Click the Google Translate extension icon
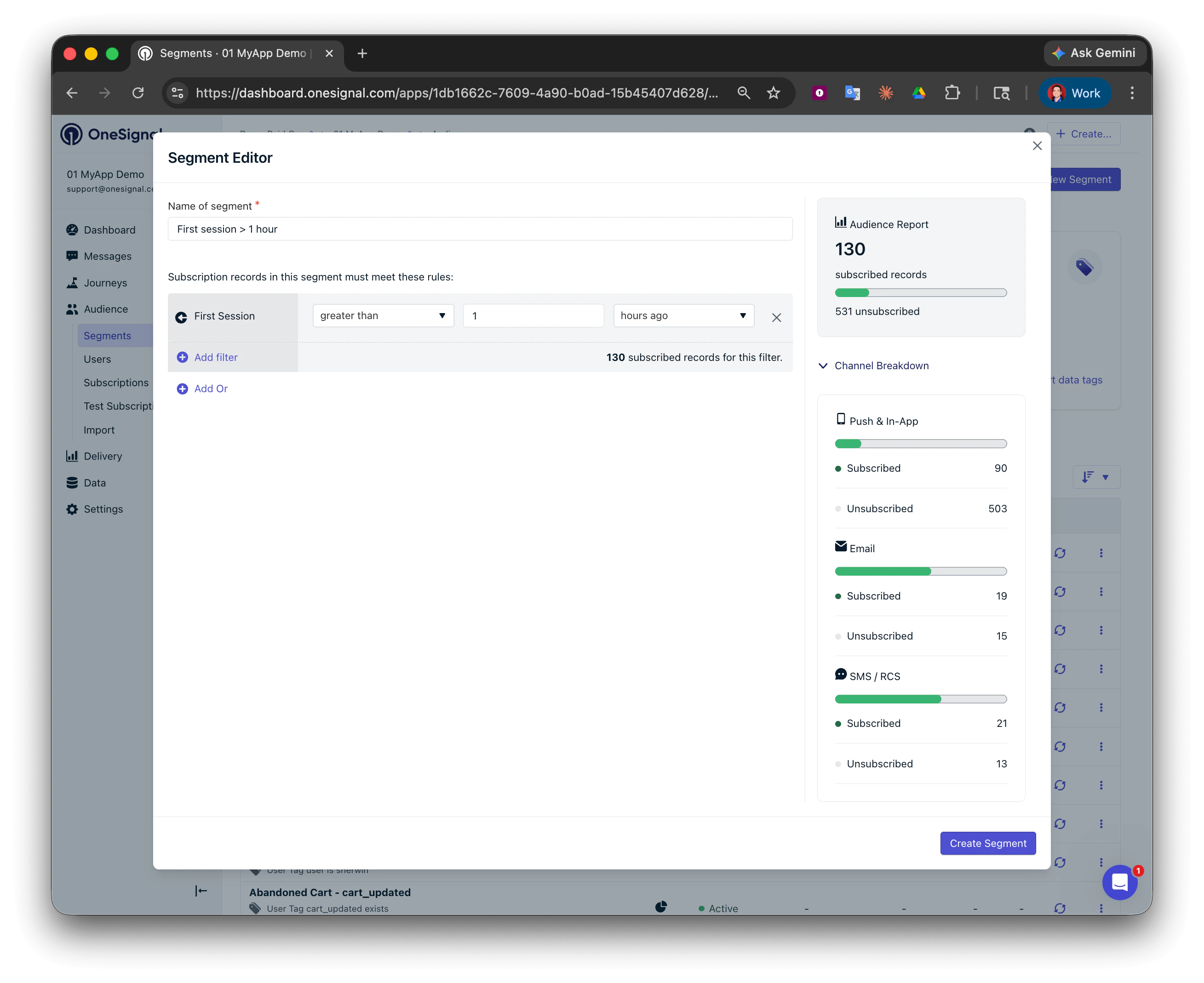The image size is (1204, 983). [852, 93]
